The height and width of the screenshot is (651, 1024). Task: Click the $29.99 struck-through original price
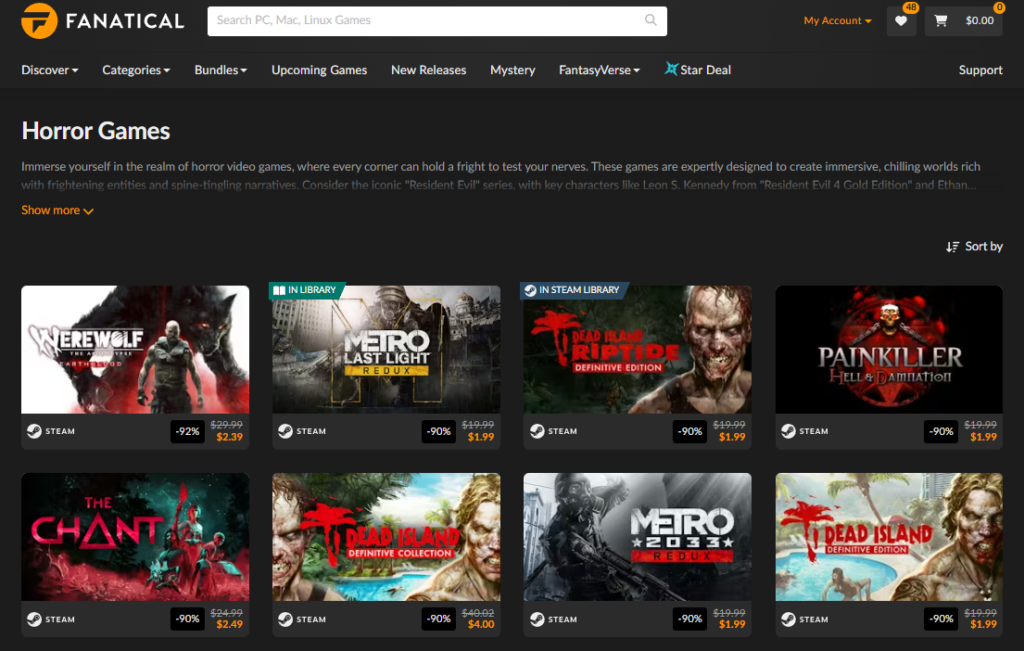coord(227,425)
